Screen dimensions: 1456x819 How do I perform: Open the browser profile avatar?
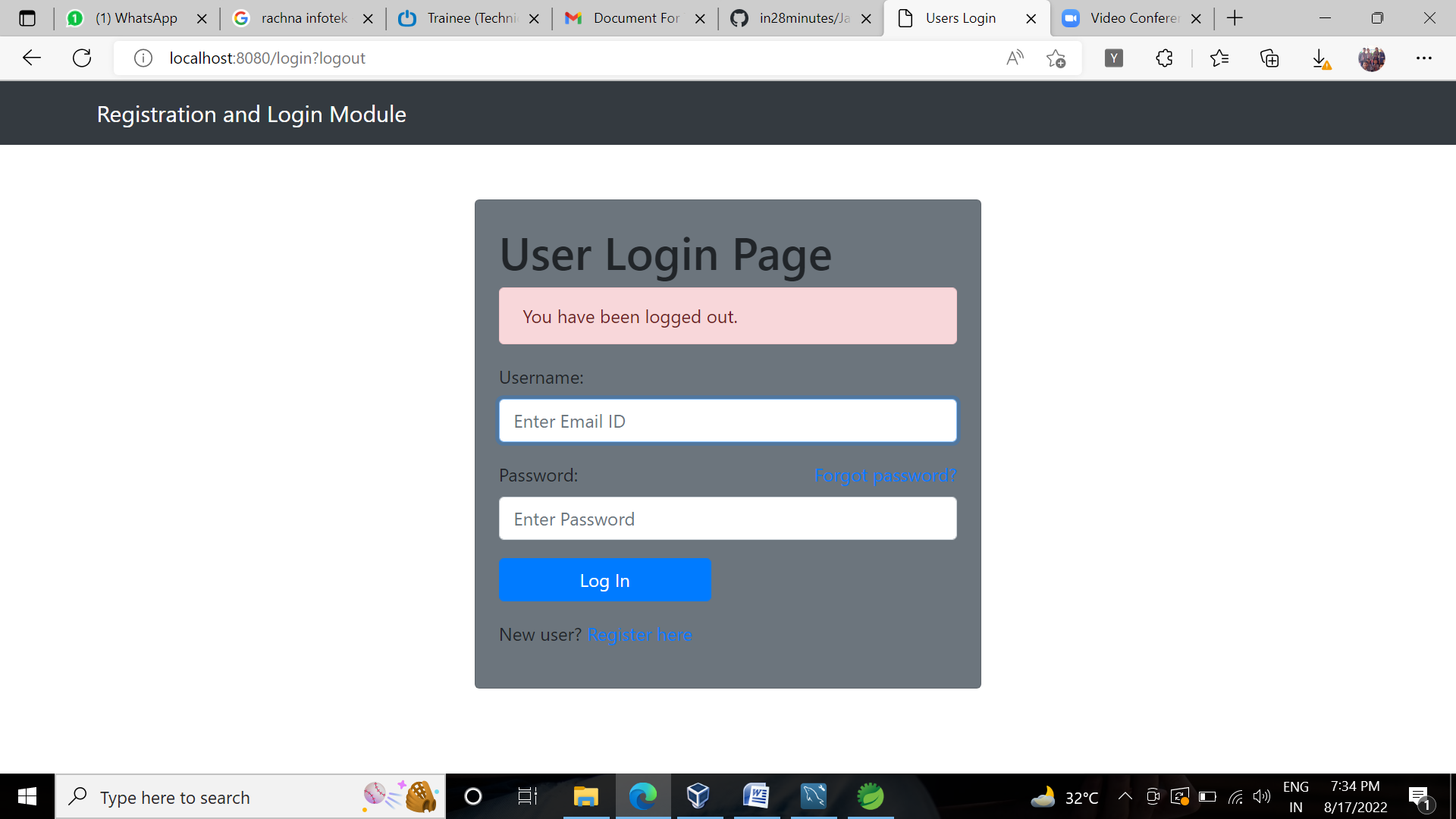click(x=1373, y=58)
